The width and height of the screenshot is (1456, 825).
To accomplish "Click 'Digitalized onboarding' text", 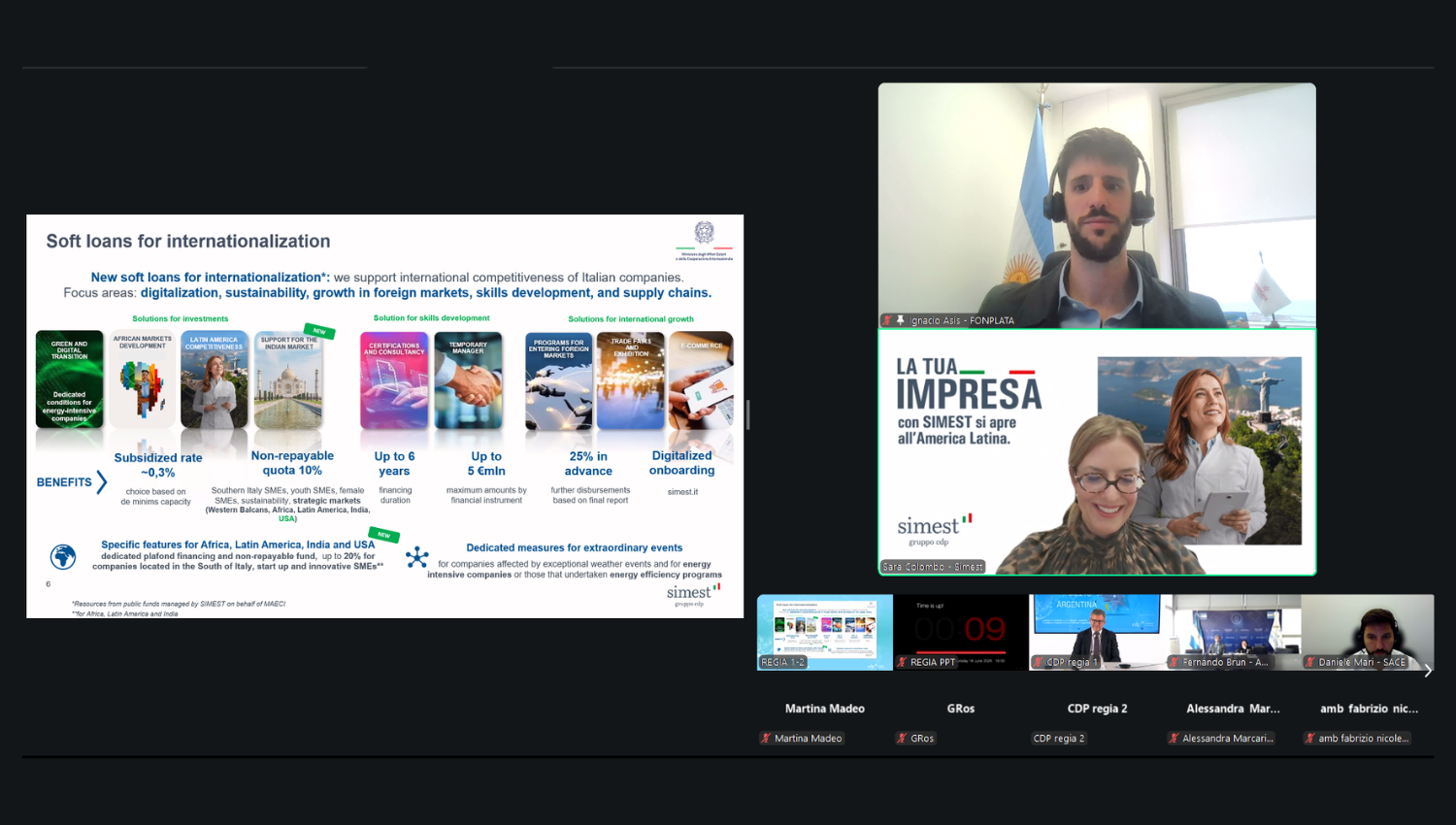I will coord(682,463).
